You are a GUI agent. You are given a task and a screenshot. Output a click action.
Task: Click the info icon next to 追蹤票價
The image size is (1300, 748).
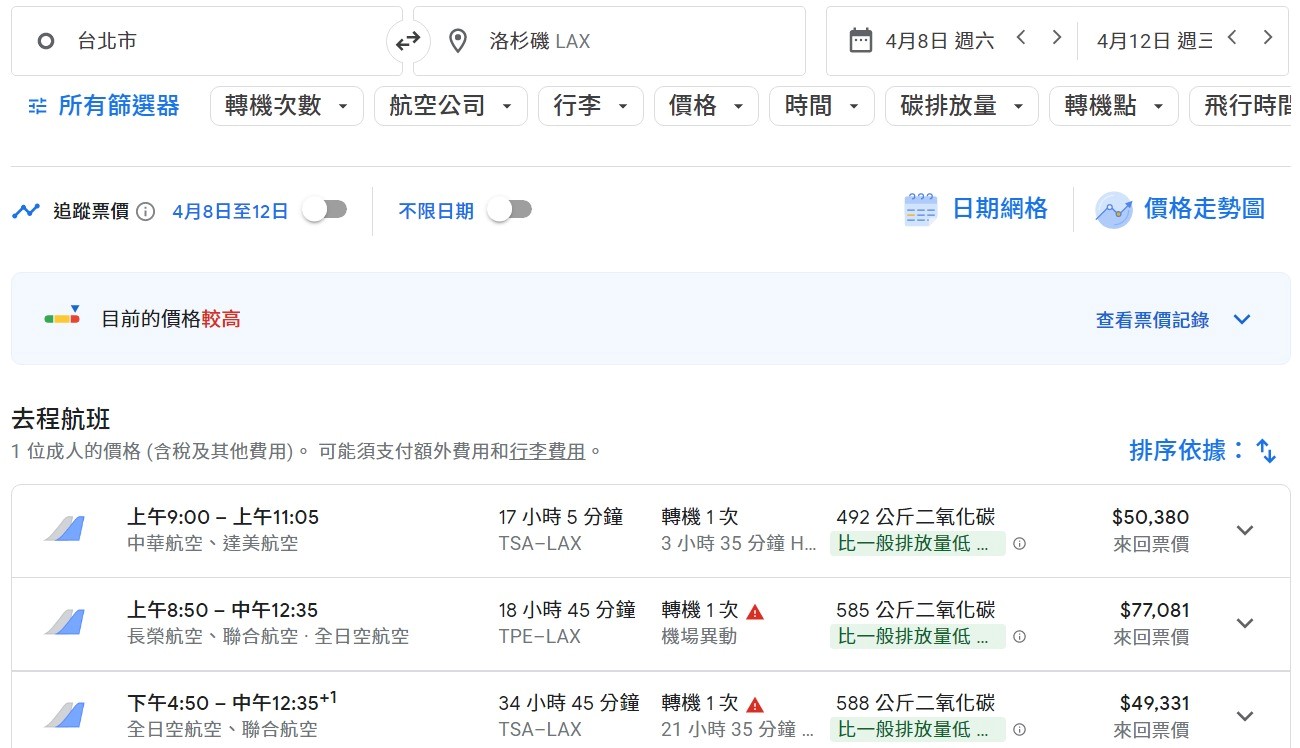pyautogui.click(x=146, y=211)
